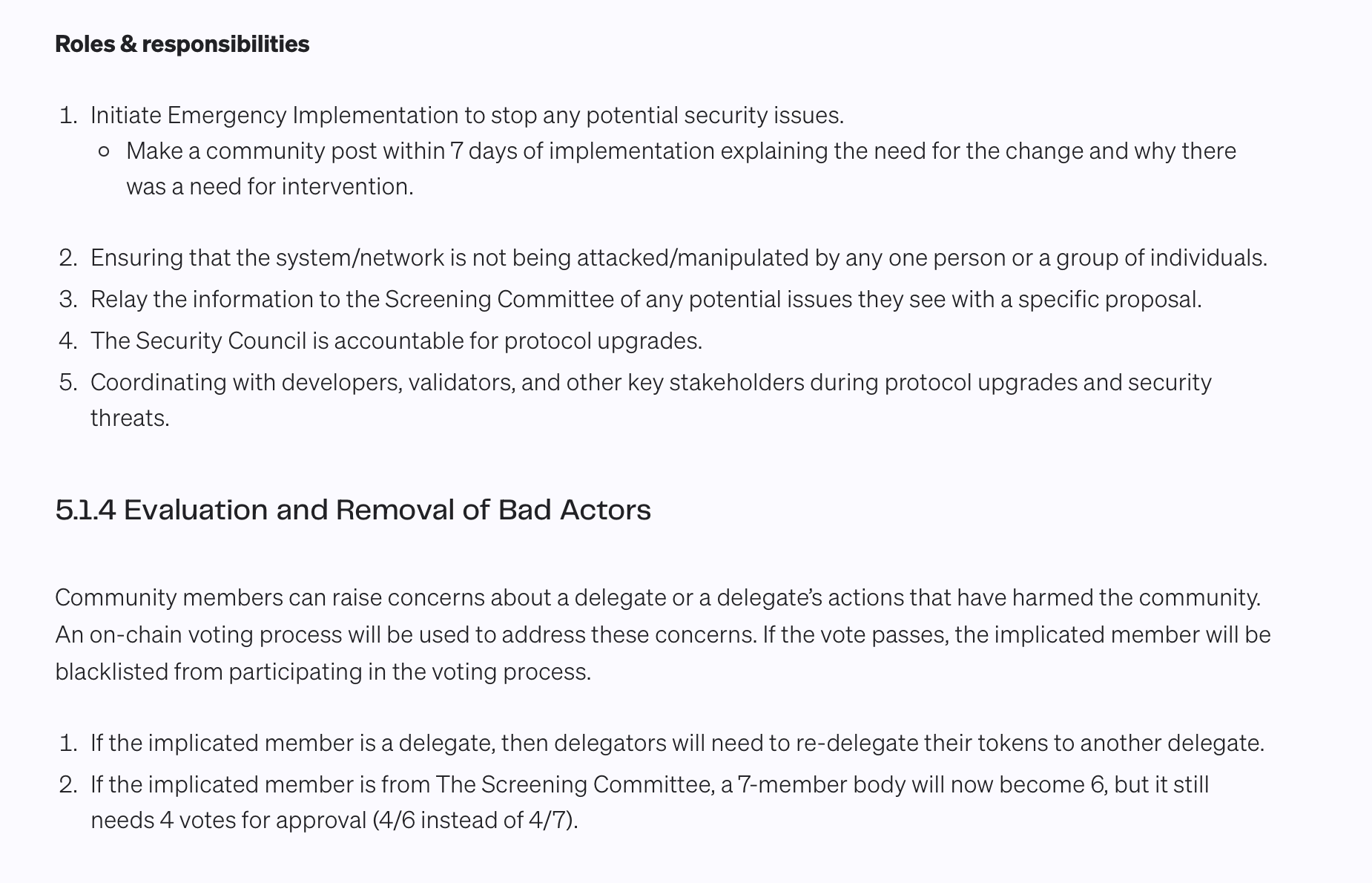Click the "5.1.4 Evaluation and Removal of Bad Actors" heading
The image size is (1372, 883).
[x=353, y=510]
